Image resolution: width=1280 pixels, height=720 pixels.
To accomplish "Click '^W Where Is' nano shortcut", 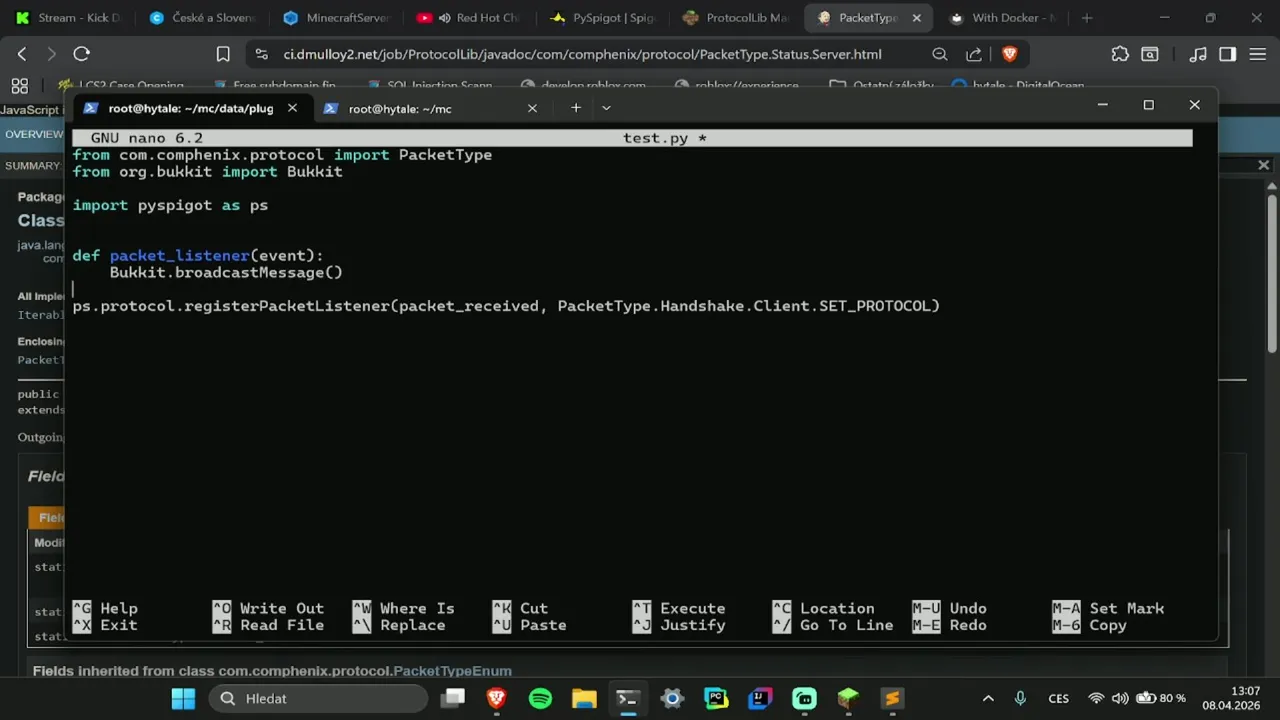I will [403, 608].
